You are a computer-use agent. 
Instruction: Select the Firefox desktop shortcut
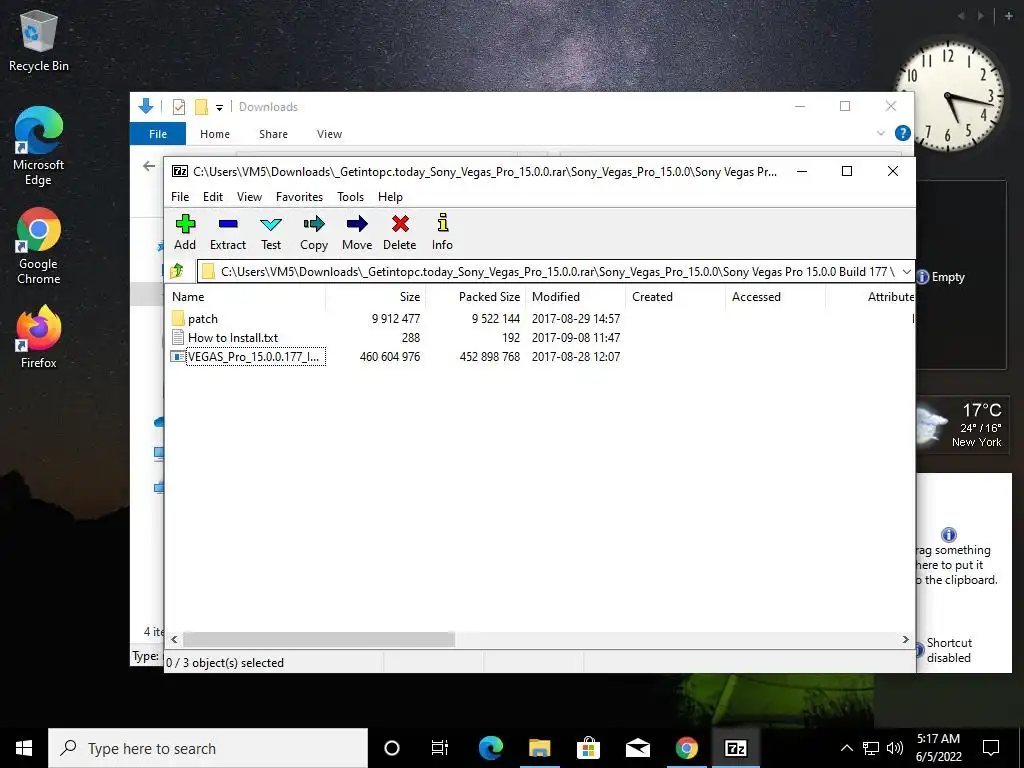pyautogui.click(x=39, y=338)
